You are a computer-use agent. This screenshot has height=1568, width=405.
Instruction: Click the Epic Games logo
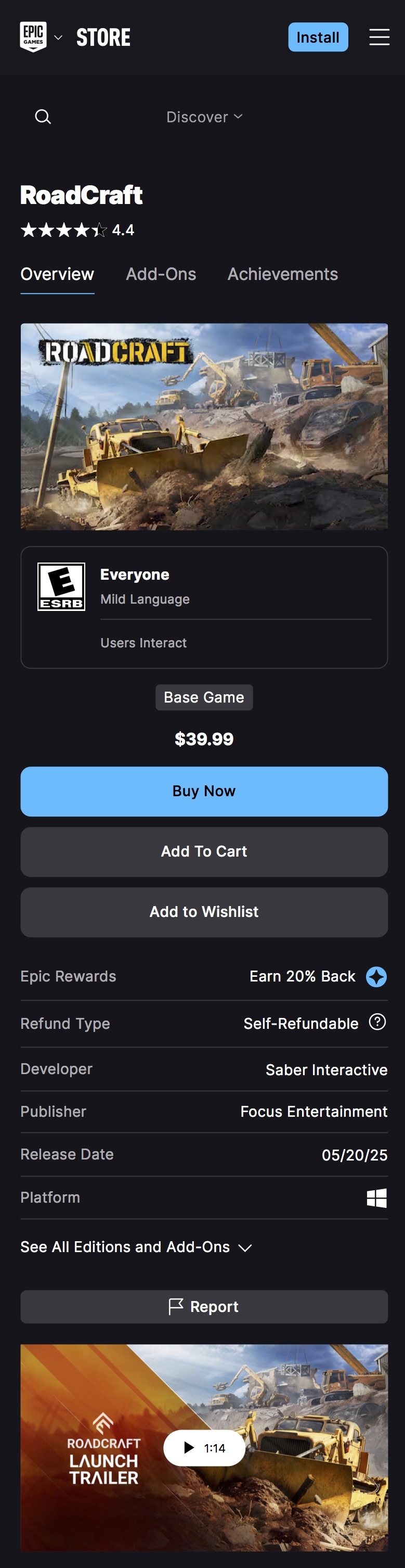tap(33, 37)
